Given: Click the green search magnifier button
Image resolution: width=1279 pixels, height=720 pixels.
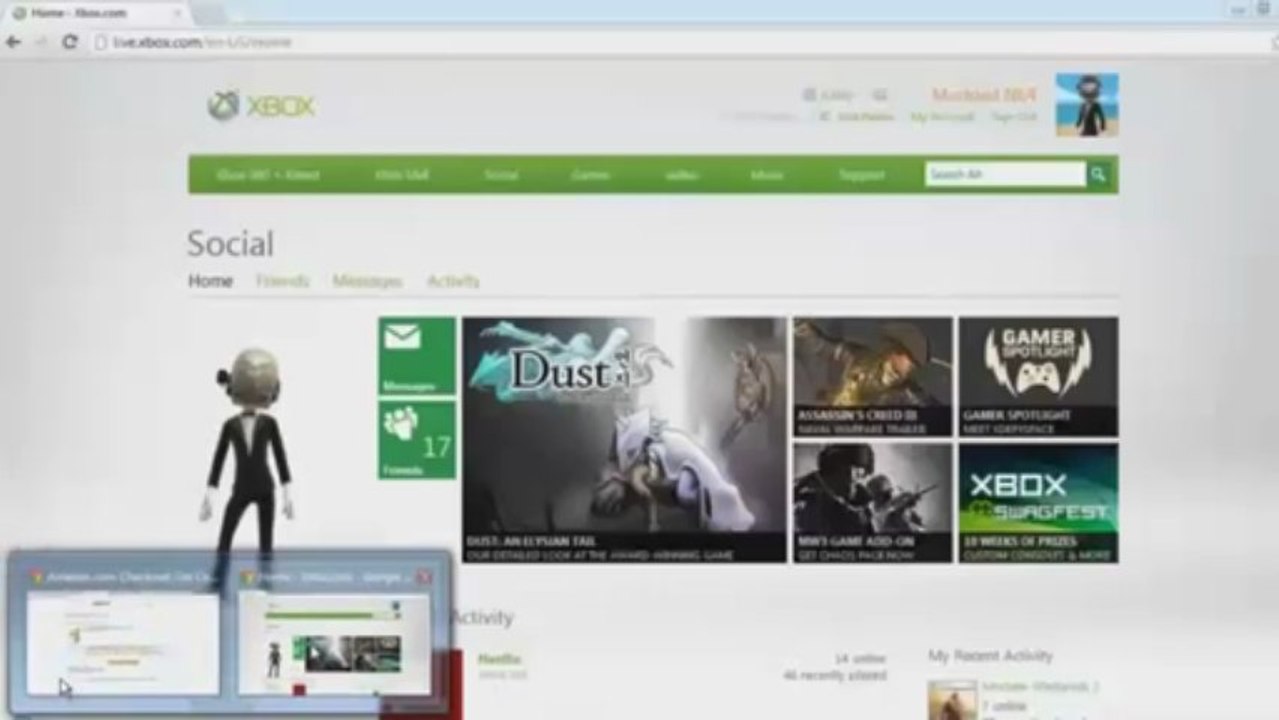Looking at the screenshot, I should tap(1098, 174).
